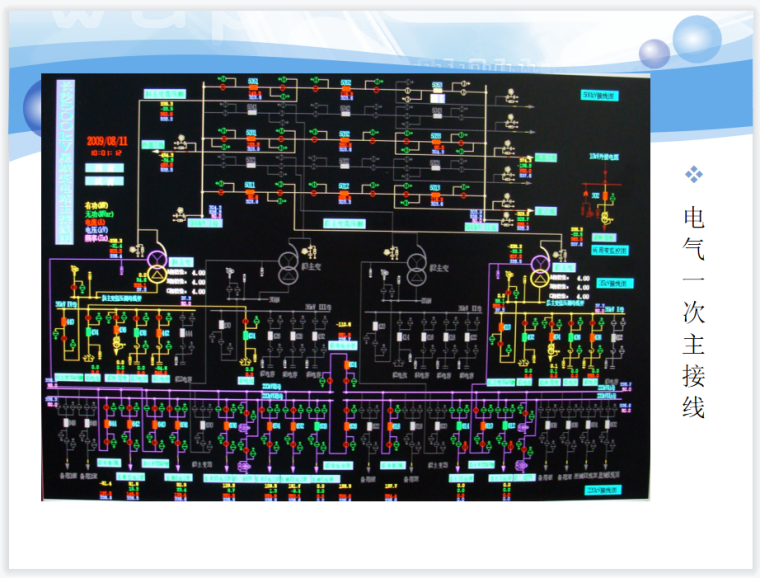
Task: Click the red 2009/08/11 date display
Action: click(x=107, y=141)
